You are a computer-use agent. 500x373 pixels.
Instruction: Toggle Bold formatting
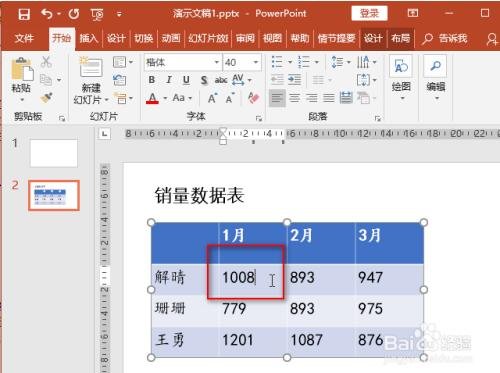pyautogui.click(x=152, y=80)
